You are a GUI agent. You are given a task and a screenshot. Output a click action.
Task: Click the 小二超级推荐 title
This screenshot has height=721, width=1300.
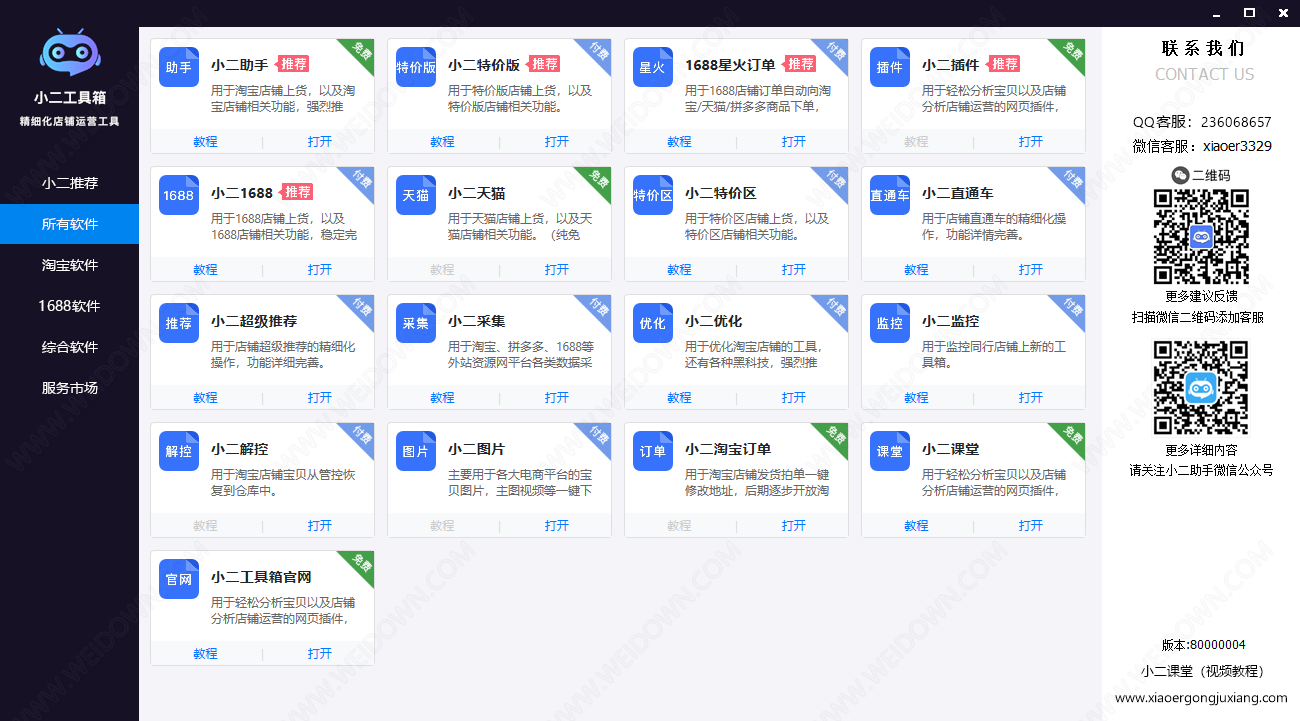(x=254, y=321)
